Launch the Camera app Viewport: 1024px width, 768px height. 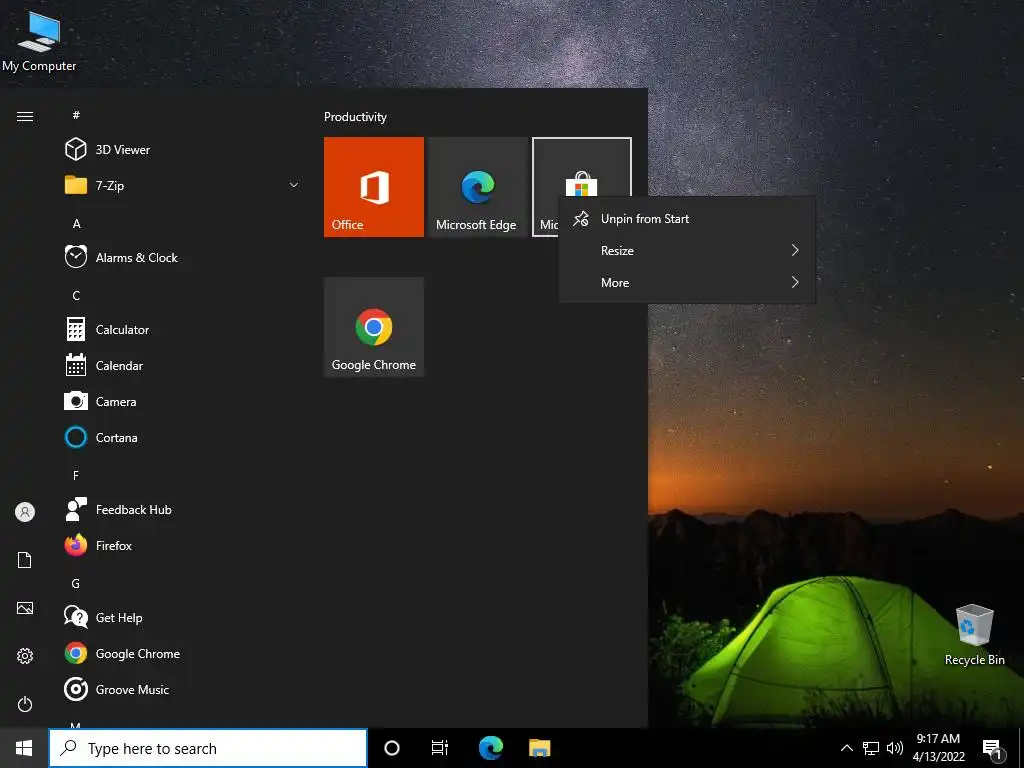coord(180,401)
